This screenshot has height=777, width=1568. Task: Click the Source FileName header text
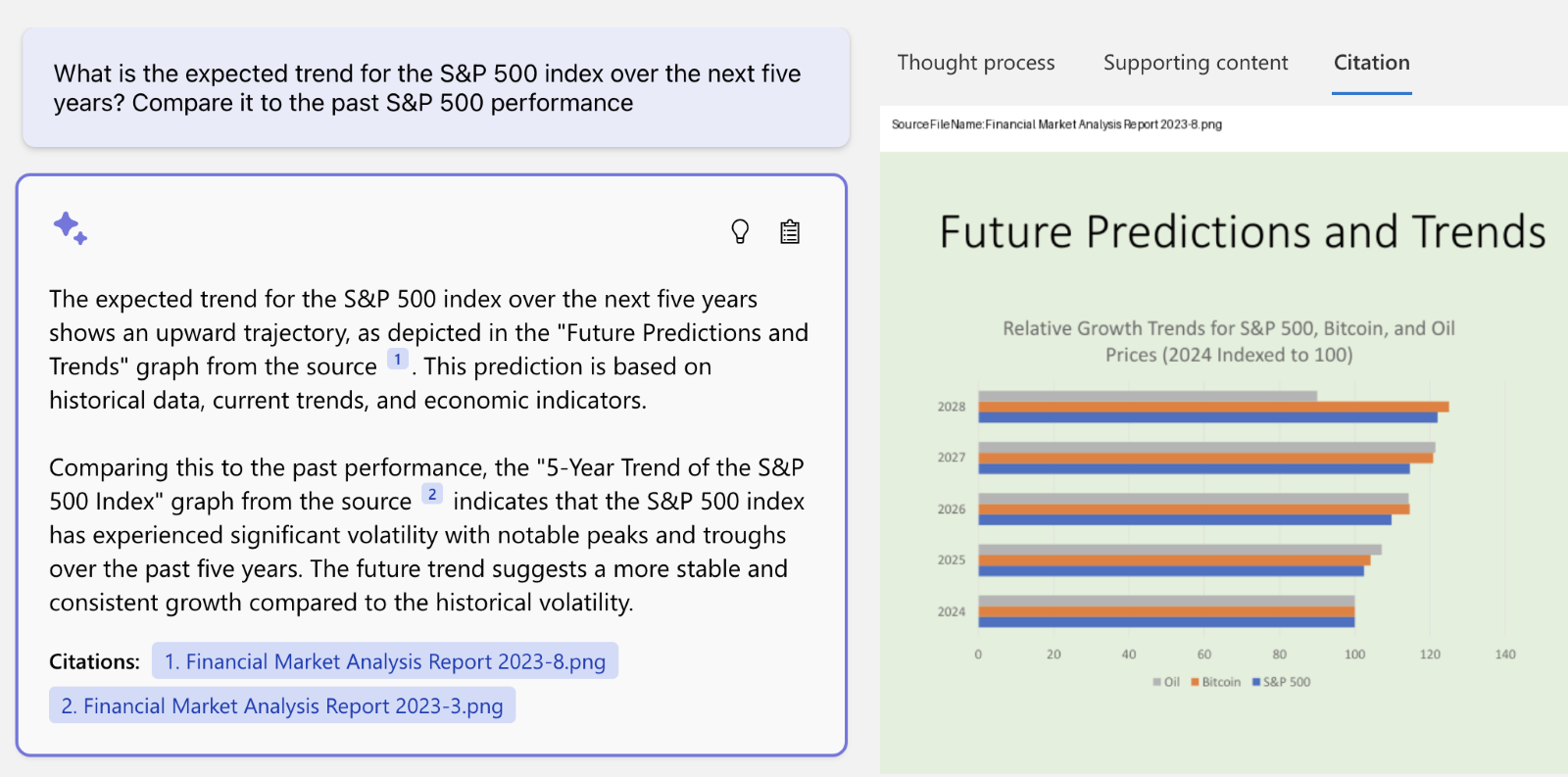coord(1054,124)
